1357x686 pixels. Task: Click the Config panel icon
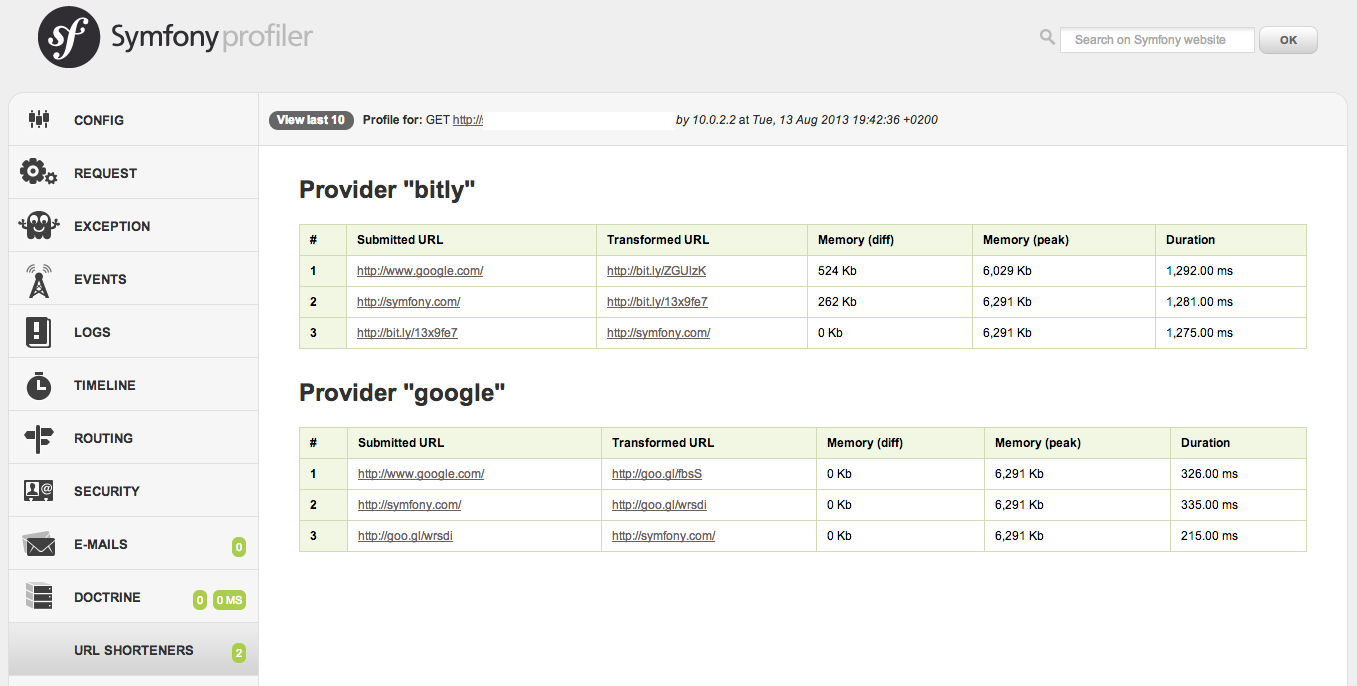click(39, 120)
